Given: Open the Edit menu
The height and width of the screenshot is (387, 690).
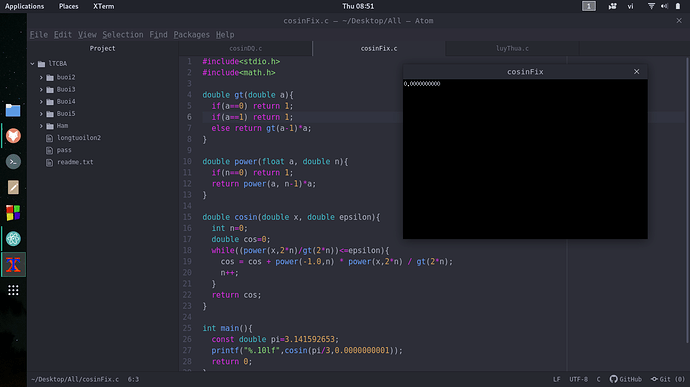Looking at the screenshot, I should [x=62, y=35].
